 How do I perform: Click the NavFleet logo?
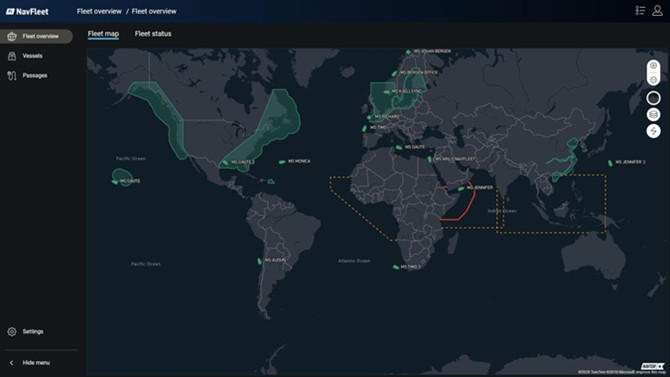tap(27, 12)
